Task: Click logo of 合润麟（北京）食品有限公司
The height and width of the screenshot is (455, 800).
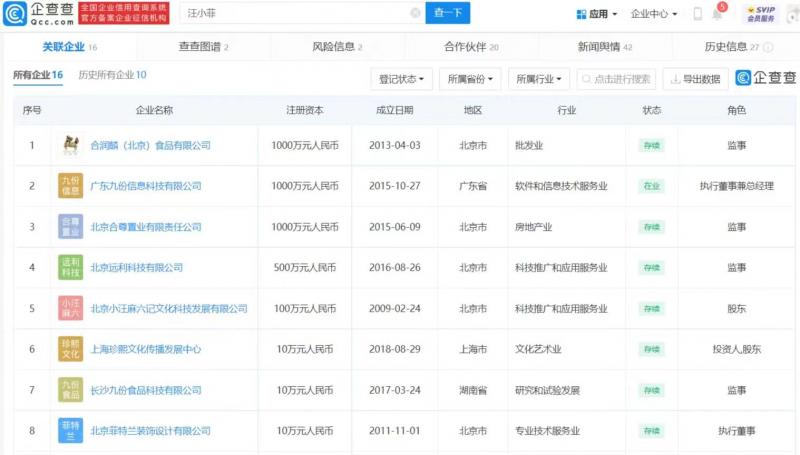Action: click(x=70, y=145)
